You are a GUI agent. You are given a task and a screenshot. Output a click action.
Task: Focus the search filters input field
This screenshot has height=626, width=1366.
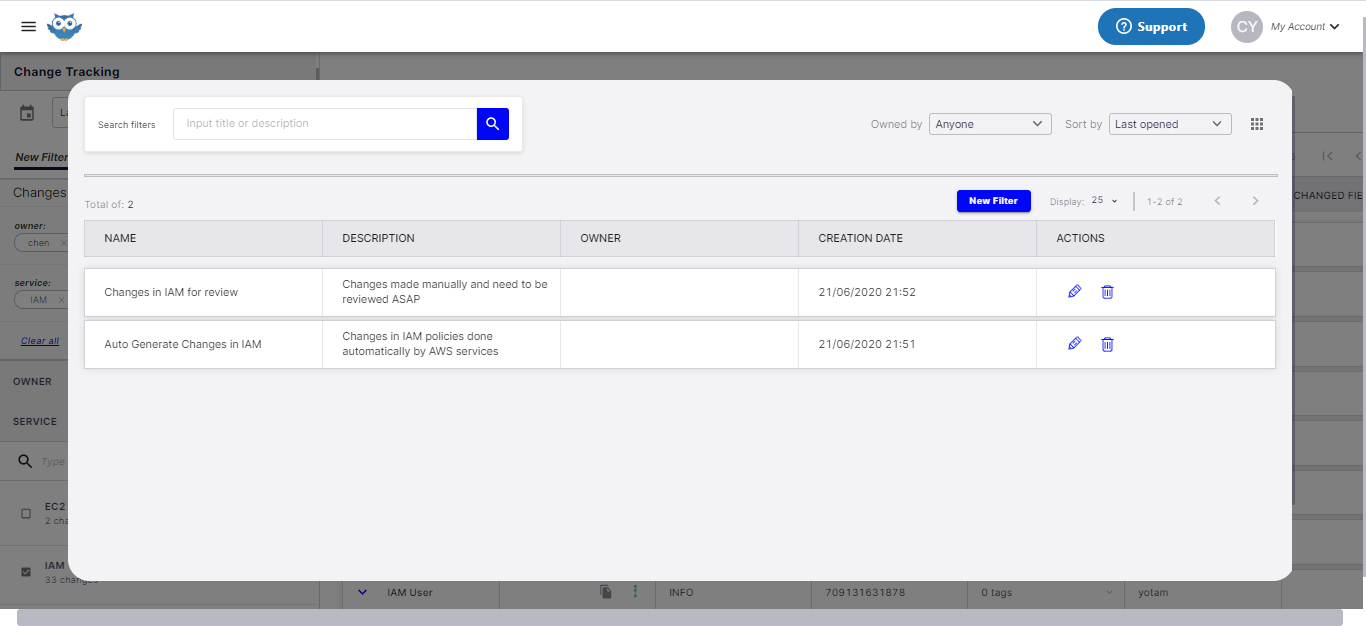(x=325, y=124)
